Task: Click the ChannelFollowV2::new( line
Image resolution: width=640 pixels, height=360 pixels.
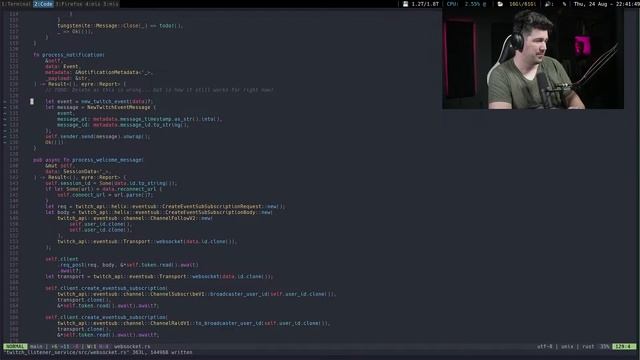Action: click(x=135, y=218)
